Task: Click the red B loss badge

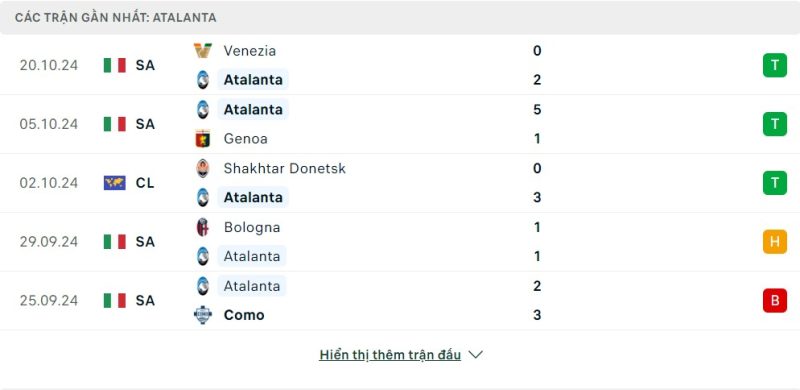Action: (x=774, y=300)
